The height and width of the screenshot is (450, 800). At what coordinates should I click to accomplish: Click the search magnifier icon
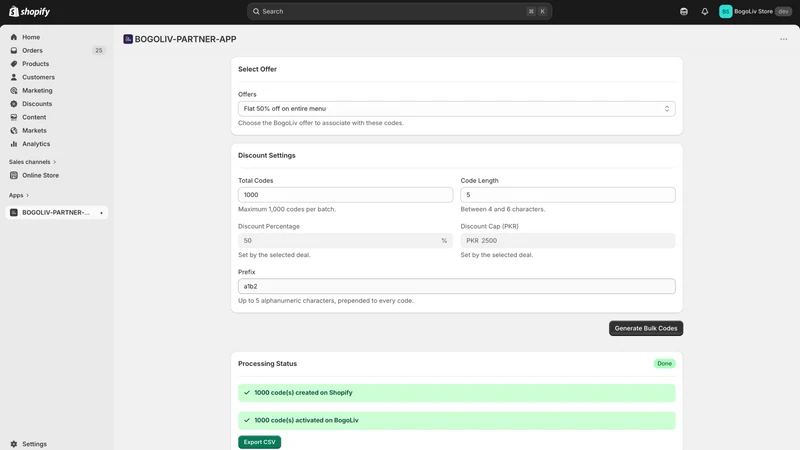pyautogui.click(x=256, y=11)
